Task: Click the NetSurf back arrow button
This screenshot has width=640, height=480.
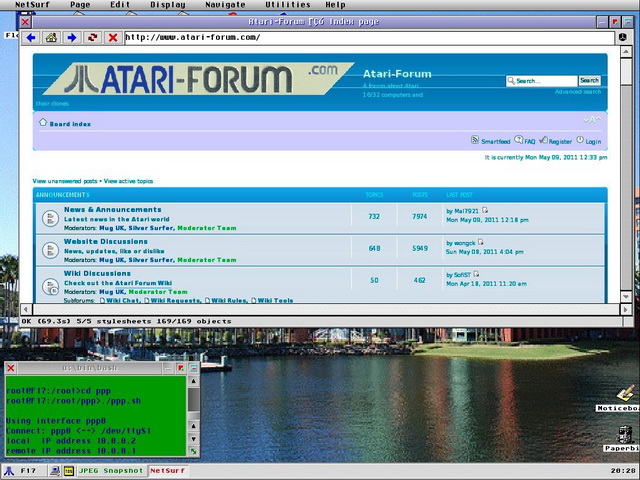Action: [31, 38]
